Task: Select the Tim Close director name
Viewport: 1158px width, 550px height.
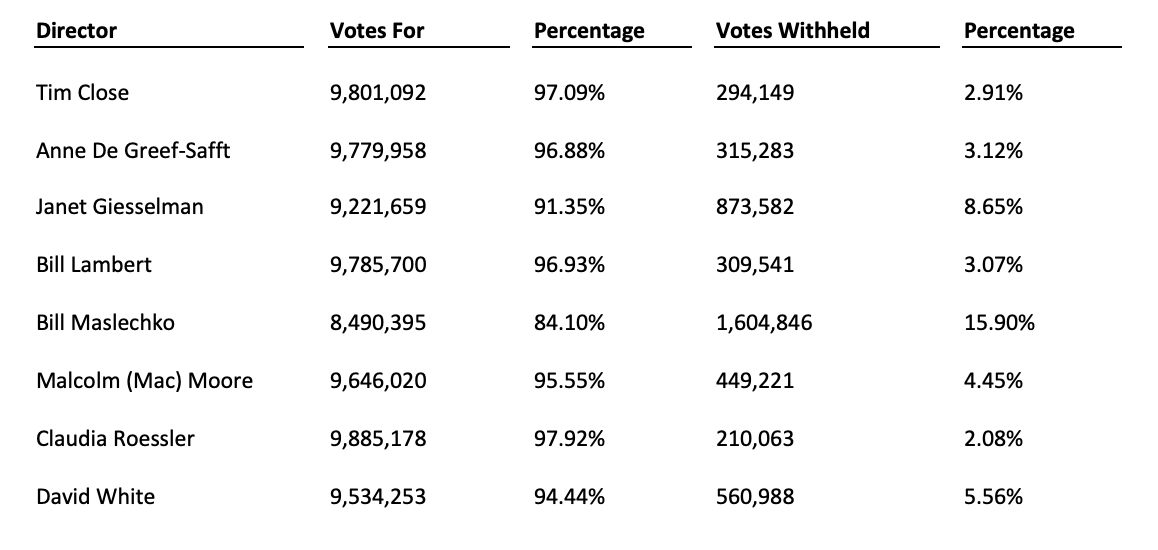Action: coord(82,93)
